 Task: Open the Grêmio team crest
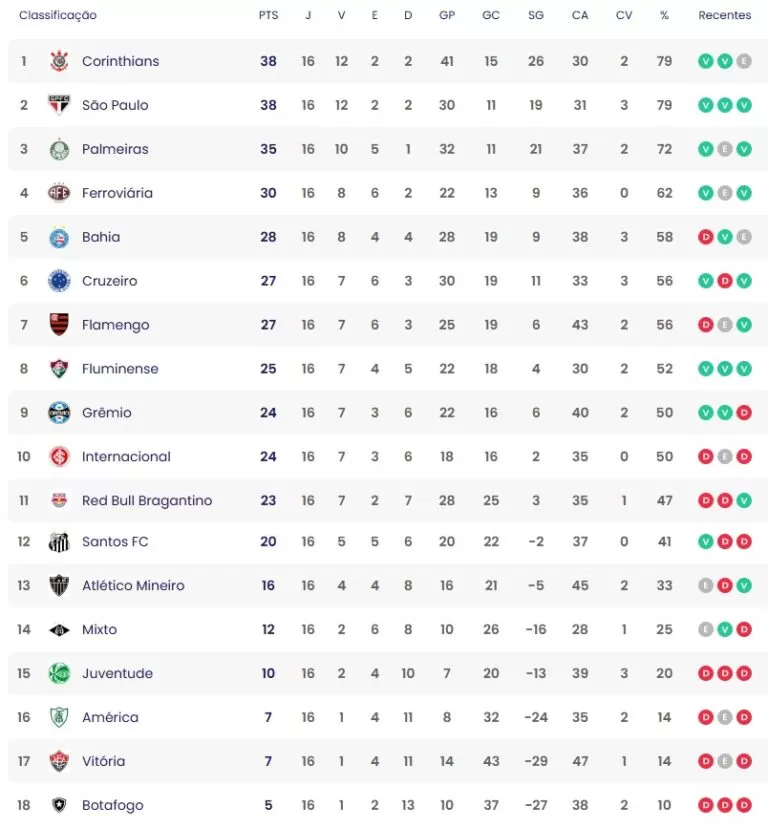click(x=59, y=412)
